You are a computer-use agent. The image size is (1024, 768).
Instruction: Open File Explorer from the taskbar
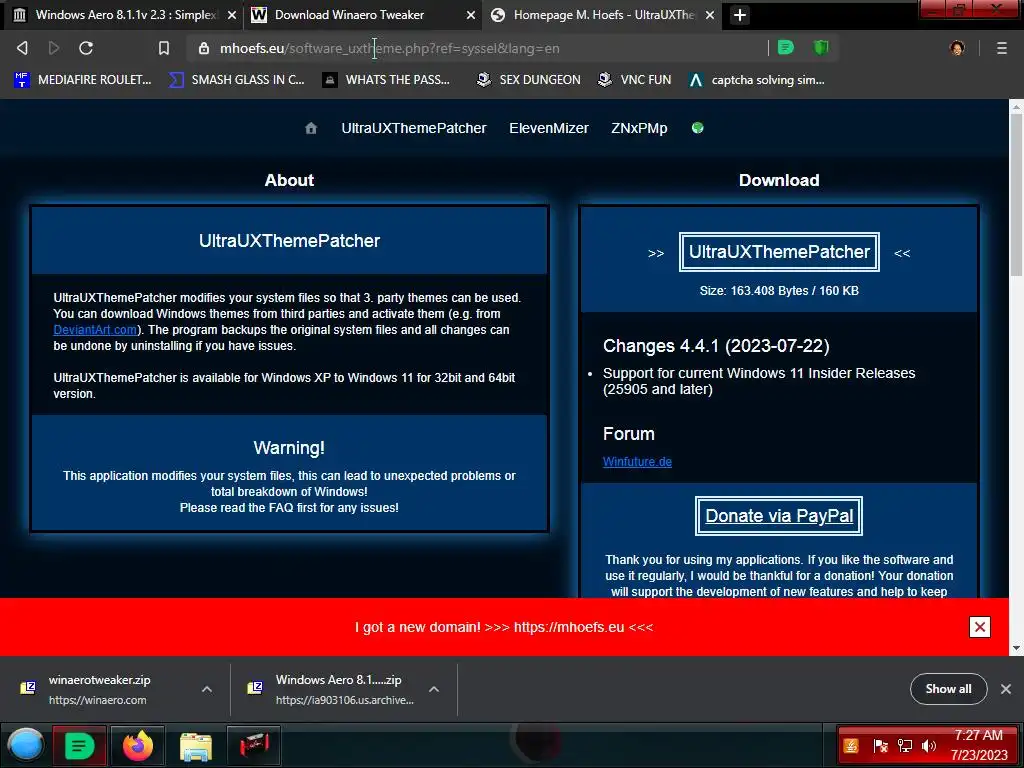point(195,746)
